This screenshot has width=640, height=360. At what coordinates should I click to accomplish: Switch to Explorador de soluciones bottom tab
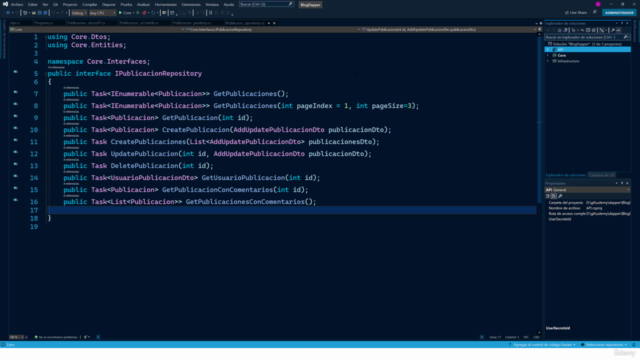pos(566,175)
